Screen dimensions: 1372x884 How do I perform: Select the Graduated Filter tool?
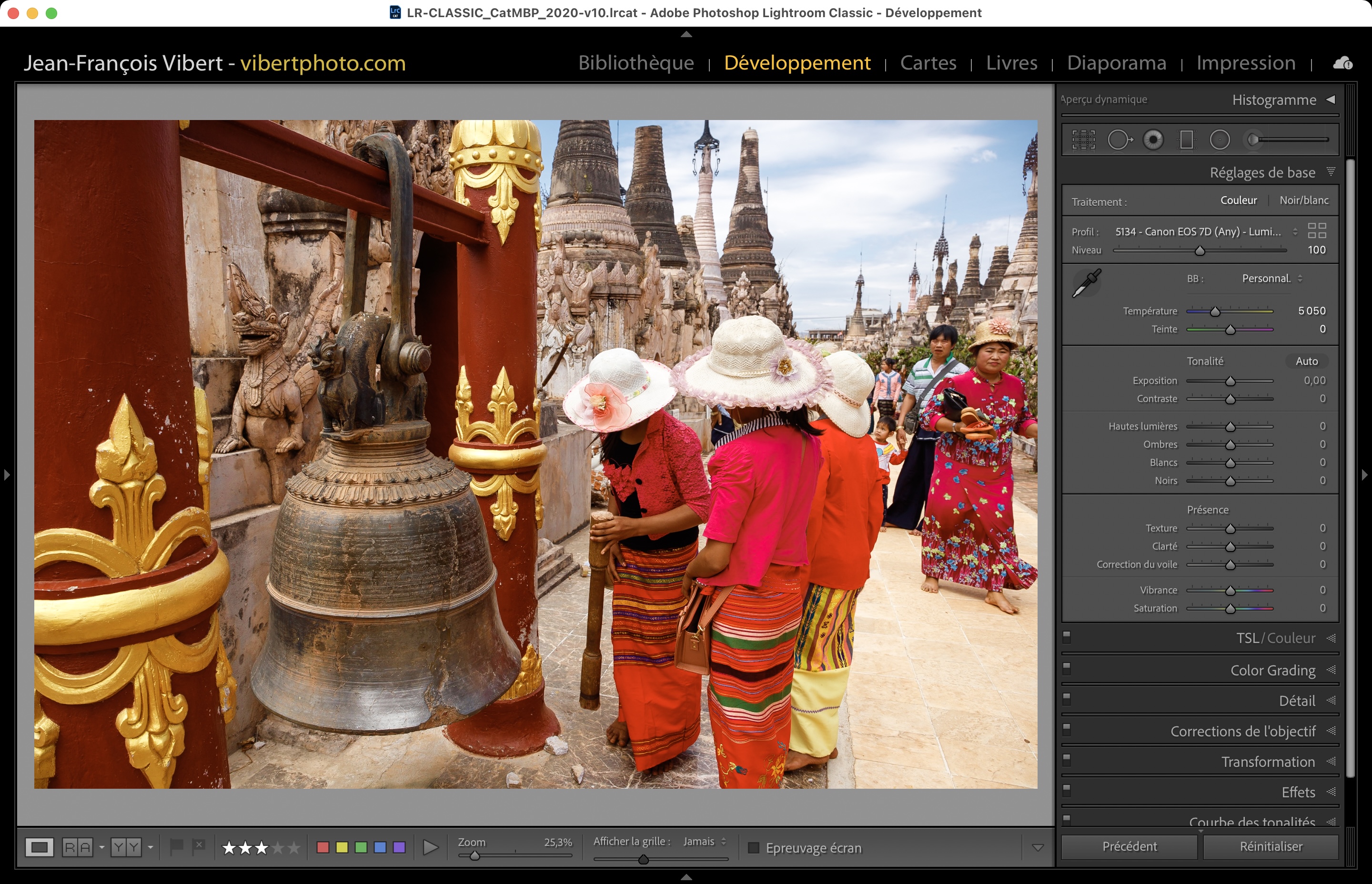click(1186, 140)
